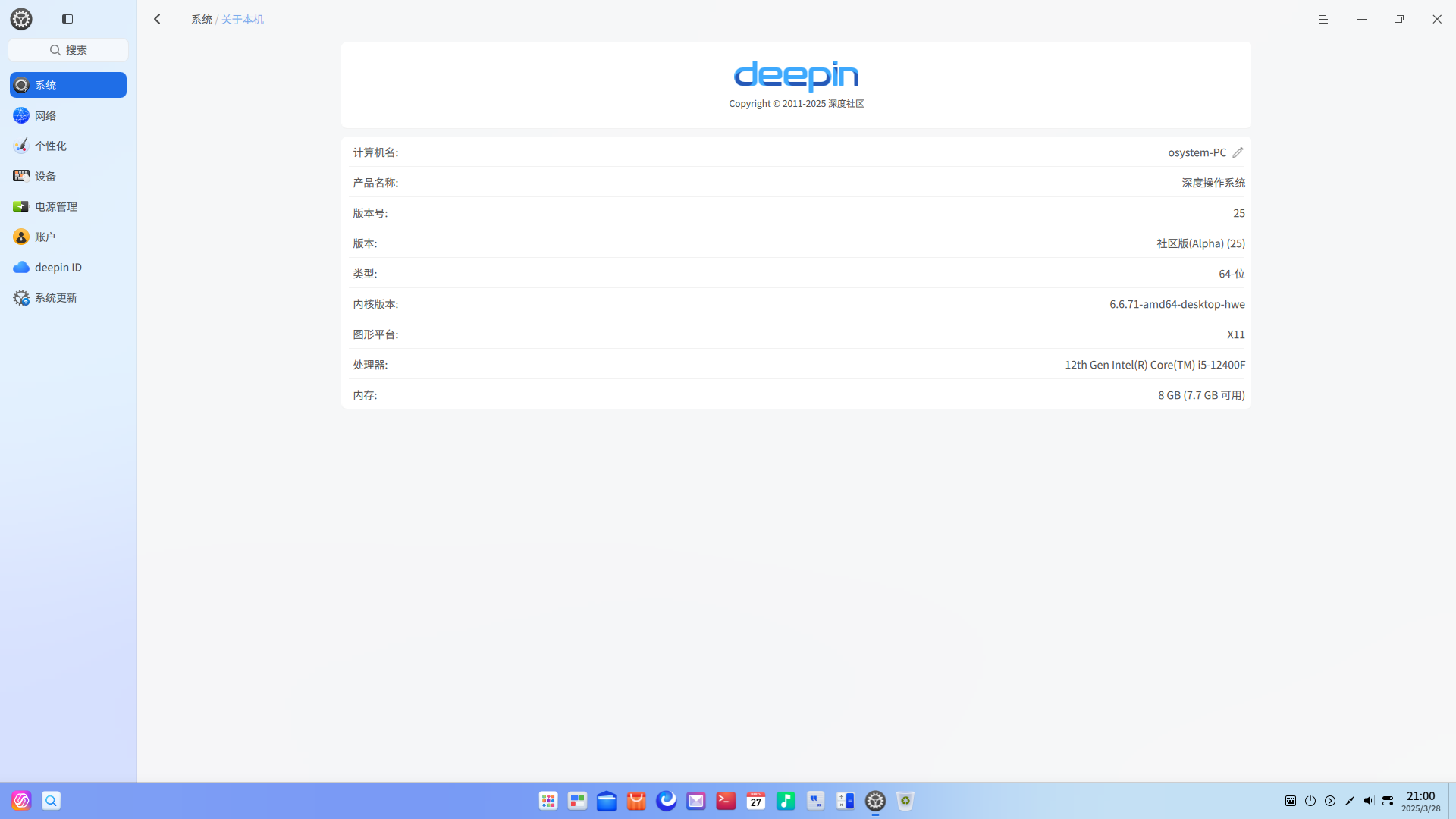Click the Control Center dock icon
The image size is (1456, 819).
876,801
